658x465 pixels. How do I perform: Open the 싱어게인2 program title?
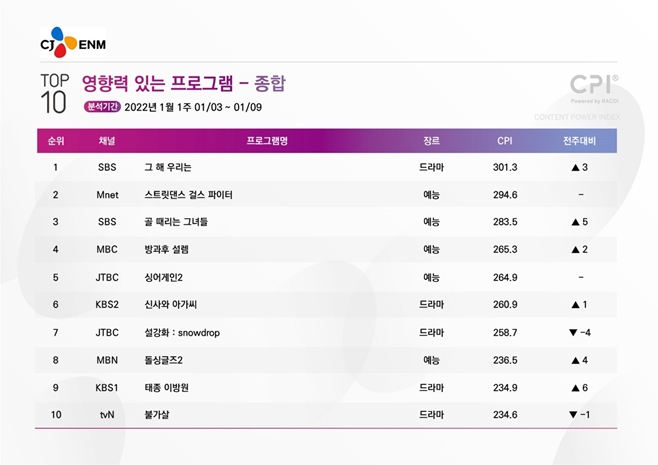[166, 276]
